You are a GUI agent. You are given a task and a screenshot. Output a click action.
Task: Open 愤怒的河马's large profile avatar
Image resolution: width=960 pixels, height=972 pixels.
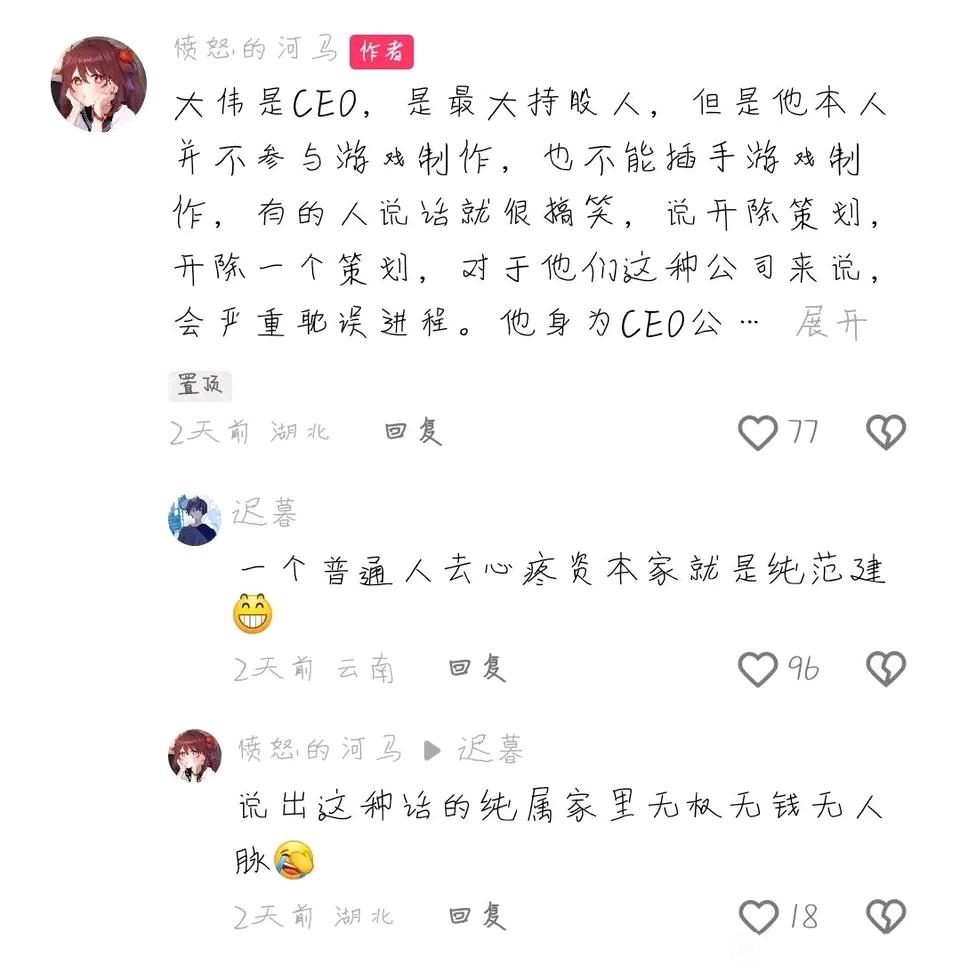99,84
